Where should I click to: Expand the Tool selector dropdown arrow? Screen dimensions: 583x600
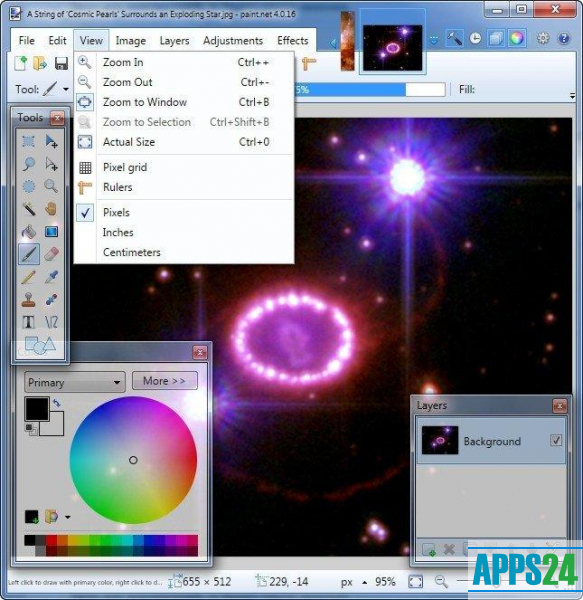[66, 89]
